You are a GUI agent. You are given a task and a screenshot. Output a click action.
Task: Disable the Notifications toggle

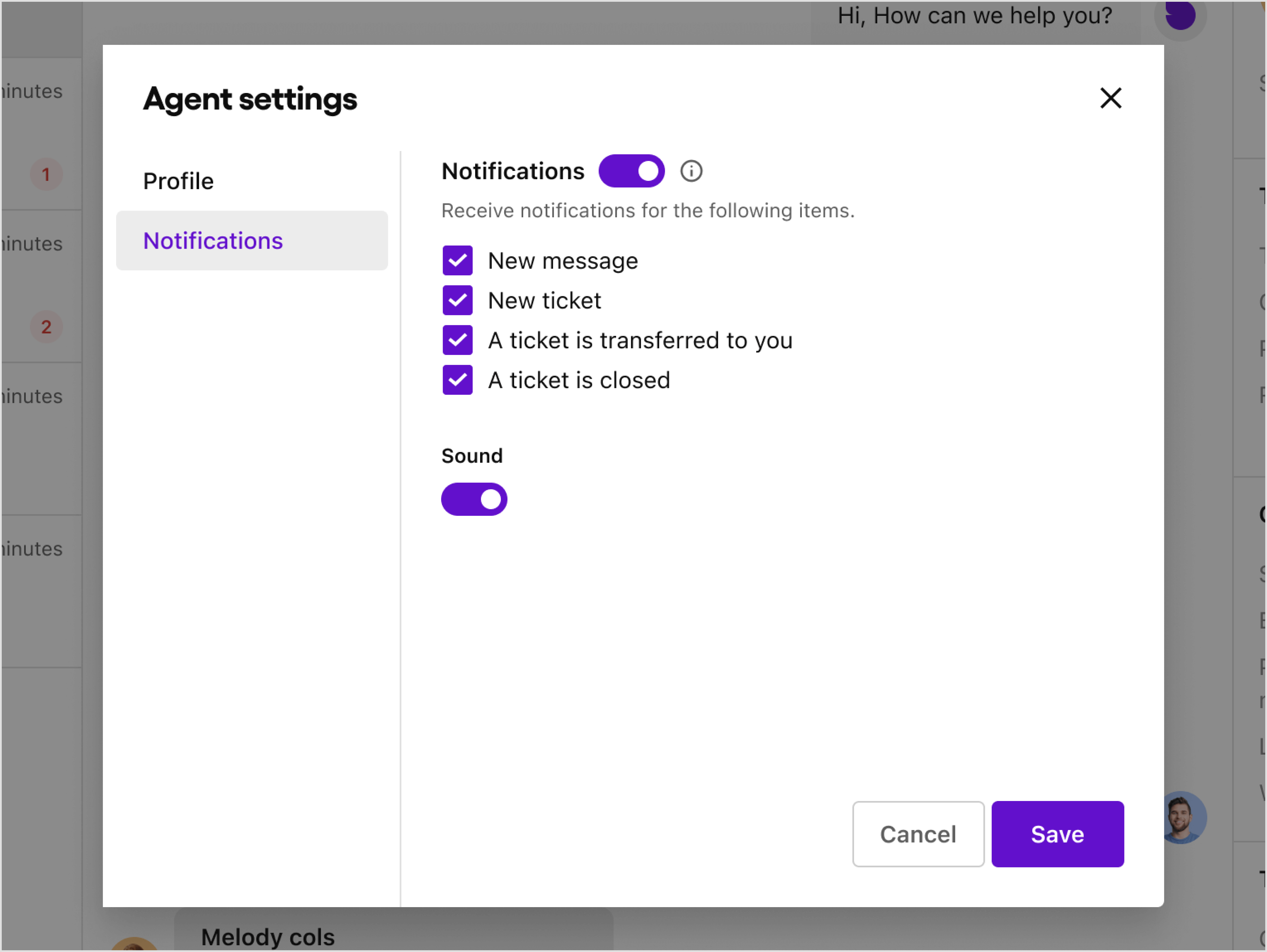632,171
